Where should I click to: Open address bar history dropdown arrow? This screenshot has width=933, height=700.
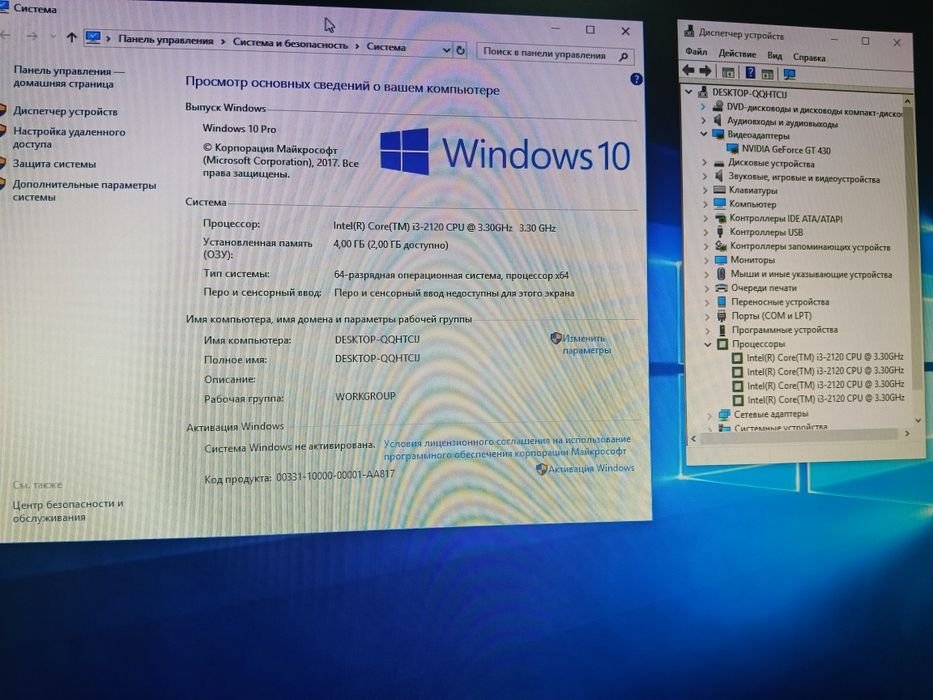(x=446, y=50)
